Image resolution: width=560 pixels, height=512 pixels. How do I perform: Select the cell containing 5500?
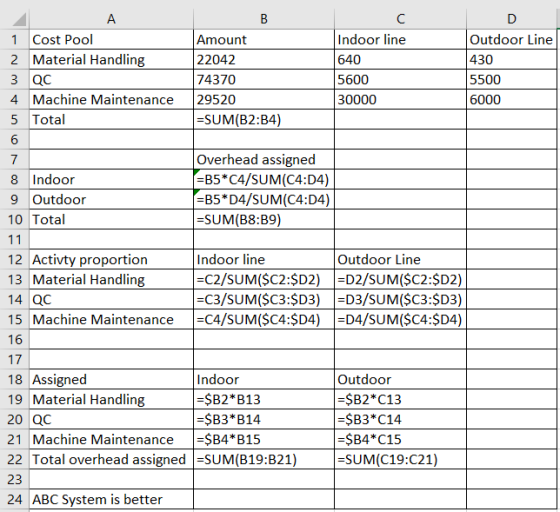pos(511,79)
